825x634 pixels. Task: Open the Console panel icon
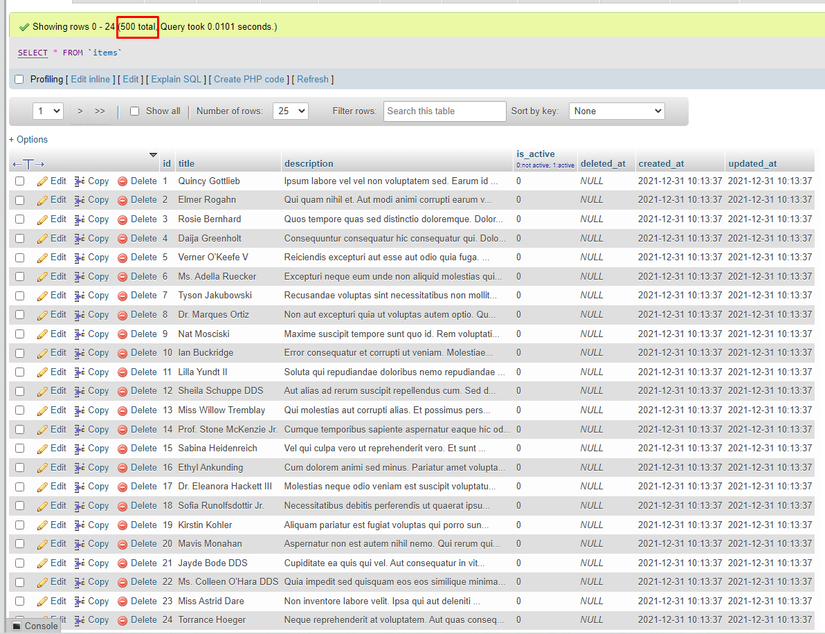tap(16, 626)
